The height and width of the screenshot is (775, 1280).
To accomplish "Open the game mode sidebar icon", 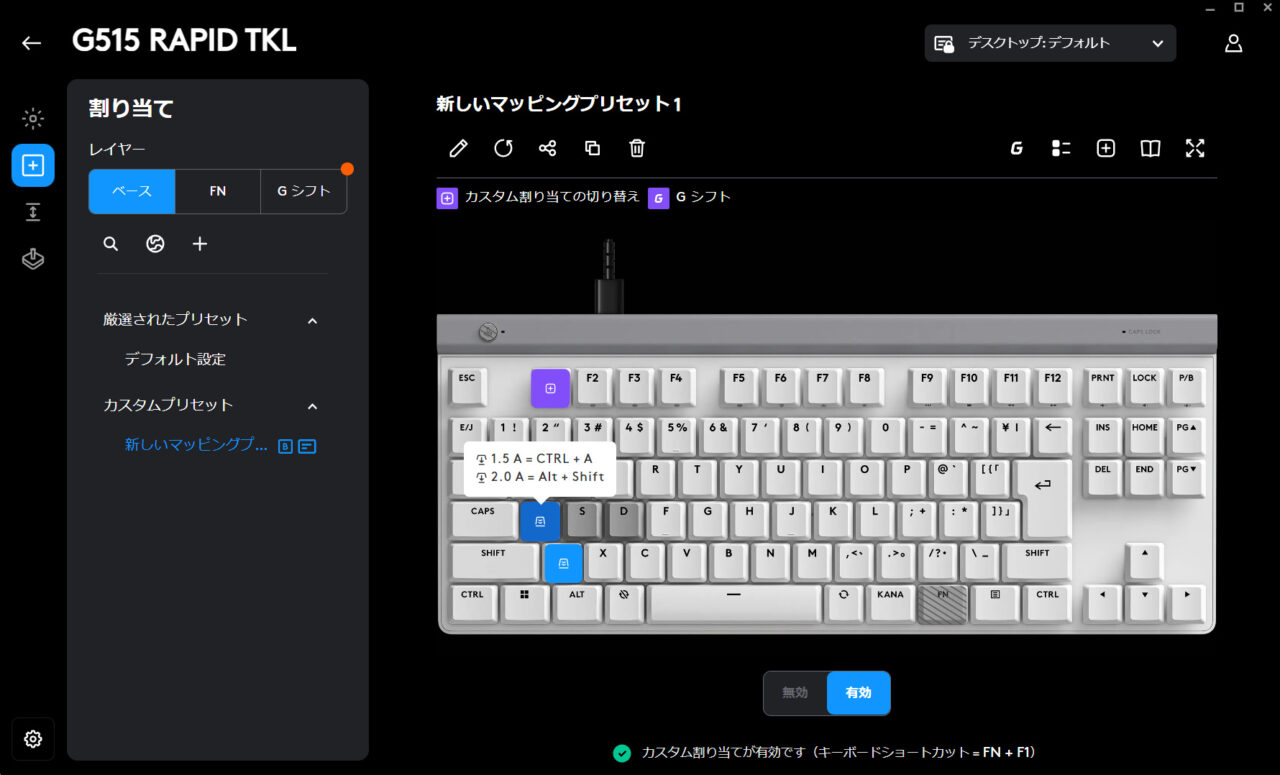I will (33, 259).
